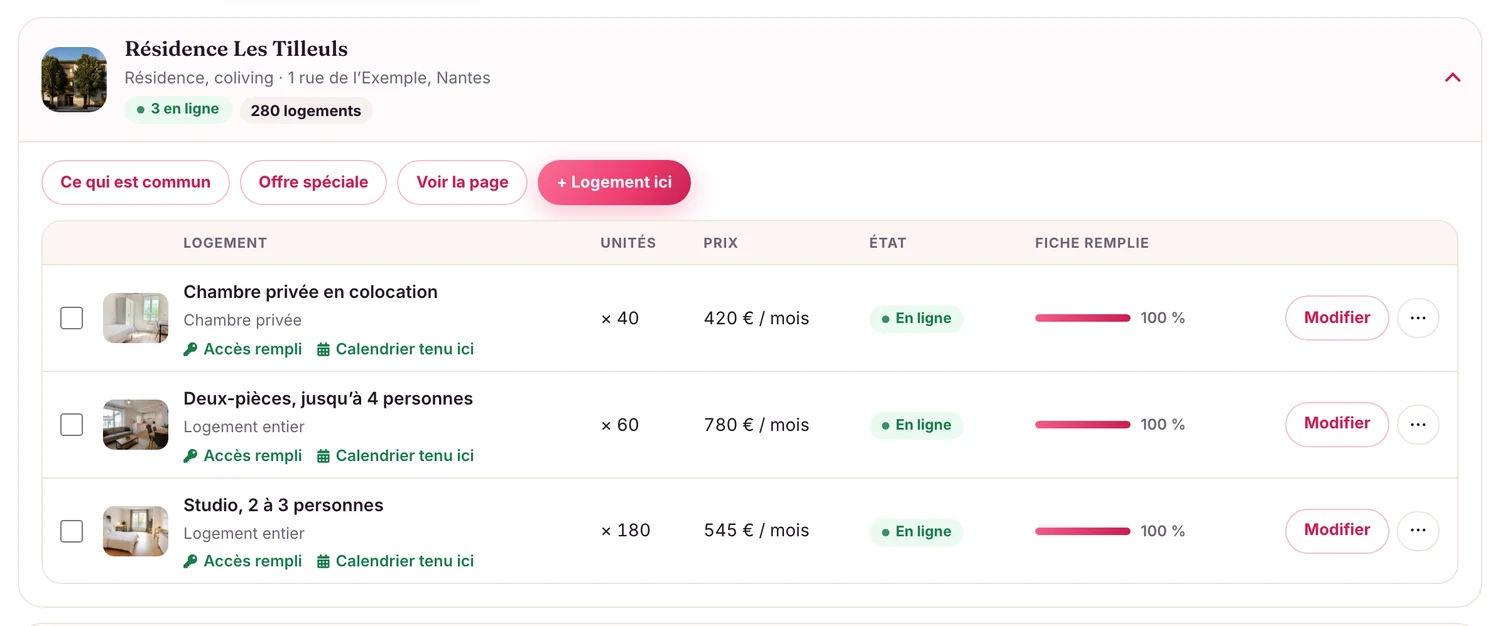The image size is (1500, 626).
Task: Click calendar icon in Studio row
Action: coord(323,562)
